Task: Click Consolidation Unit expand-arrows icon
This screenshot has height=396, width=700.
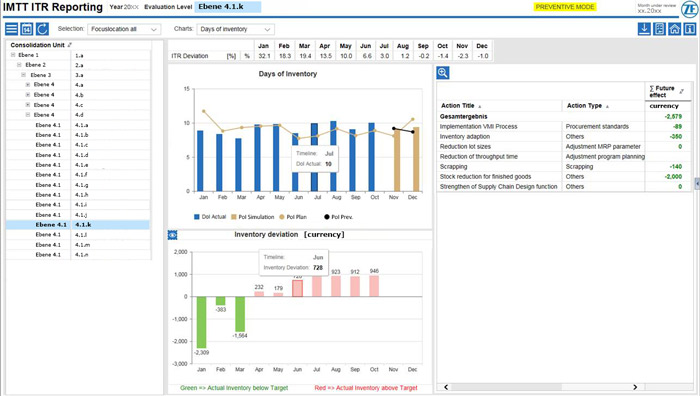Action: [x=70, y=45]
